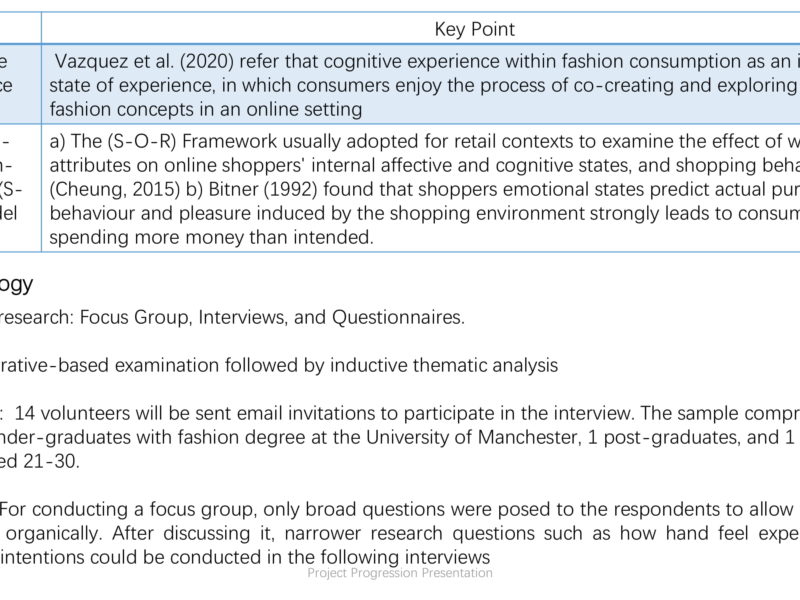This screenshot has height=600, width=800.
Task: Click 'spending more money than intended.' line
Action: (211, 237)
